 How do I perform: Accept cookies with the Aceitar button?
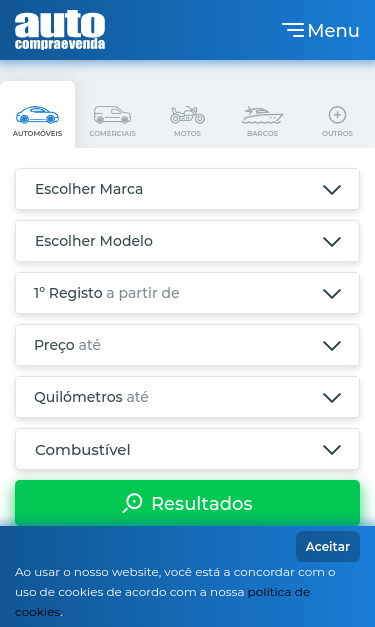[x=328, y=547]
